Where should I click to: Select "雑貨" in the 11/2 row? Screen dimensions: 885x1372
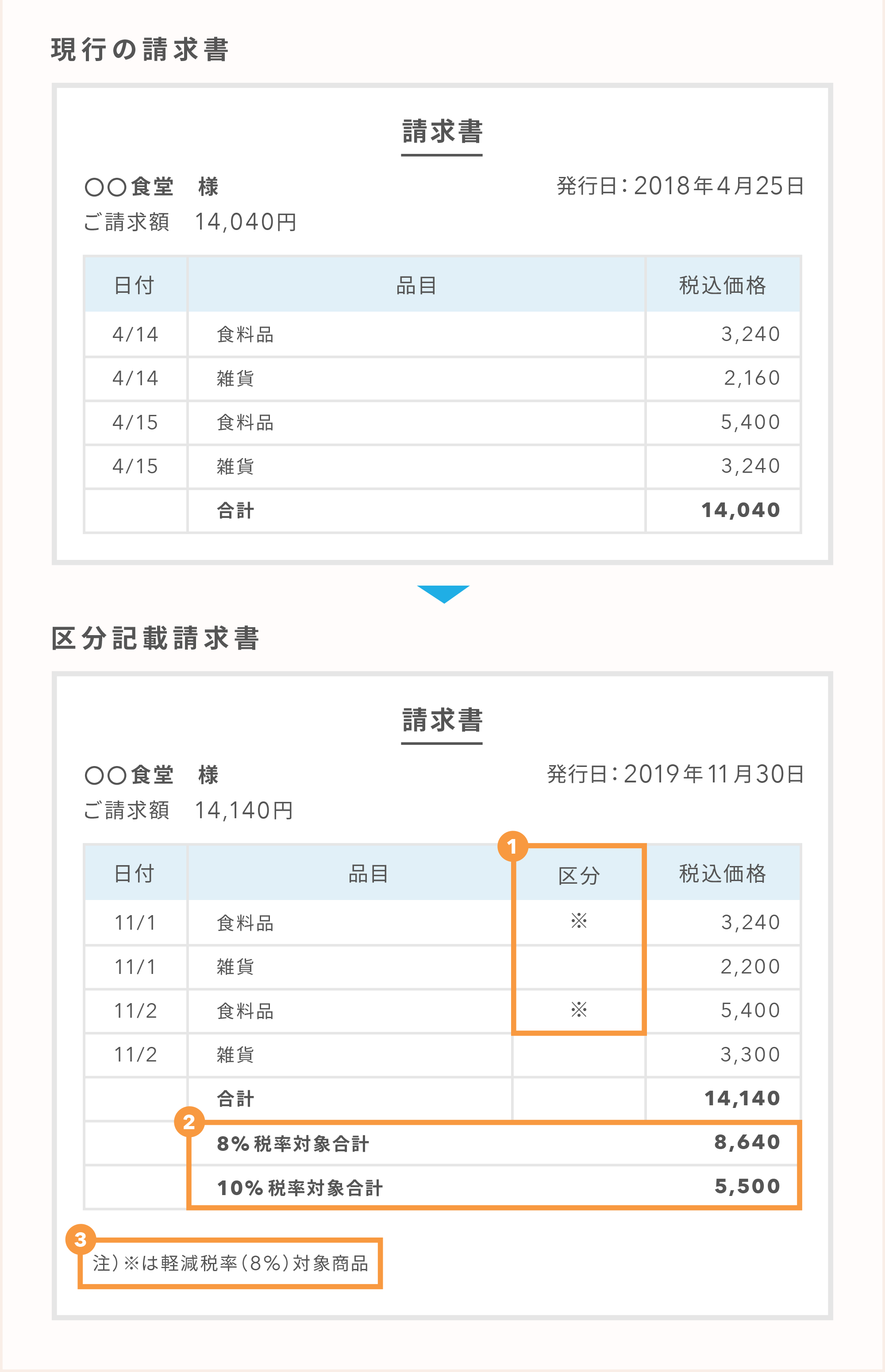235,1054
